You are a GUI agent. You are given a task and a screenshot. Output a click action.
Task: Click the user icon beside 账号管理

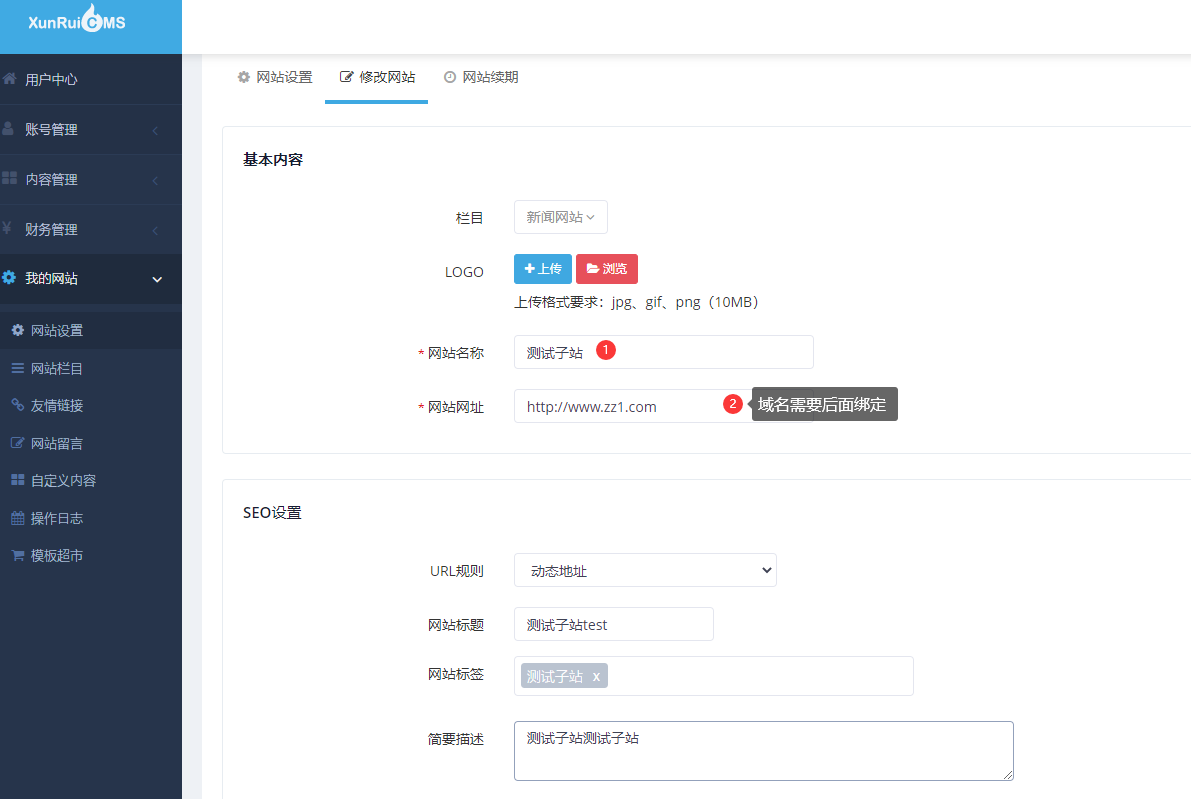click(x=8, y=128)
